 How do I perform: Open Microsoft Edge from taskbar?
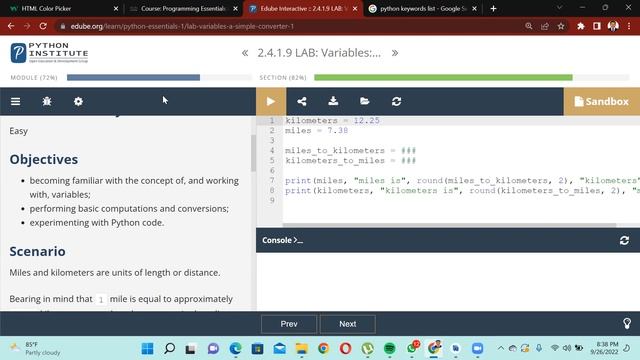(x=236, y=349)
